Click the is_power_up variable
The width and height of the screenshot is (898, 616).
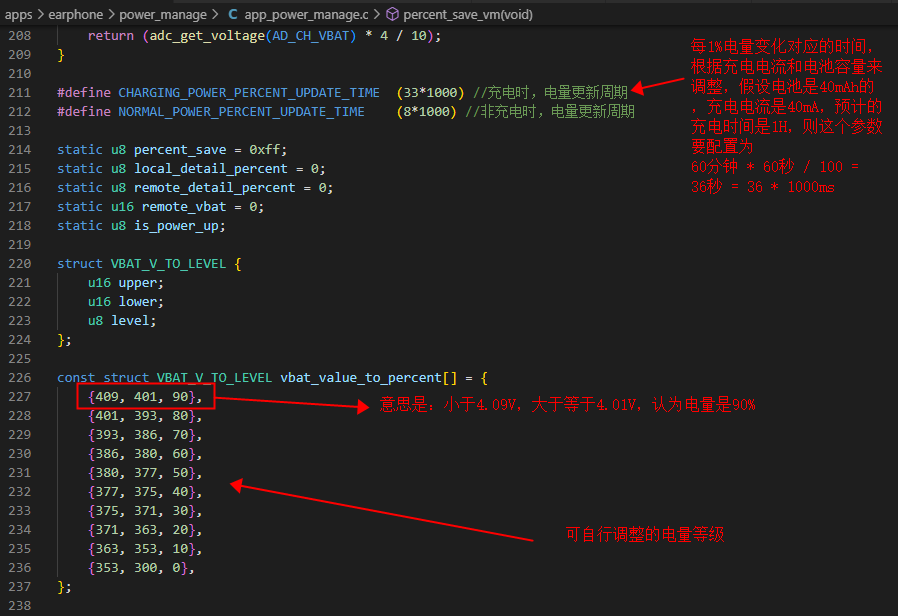176,226
